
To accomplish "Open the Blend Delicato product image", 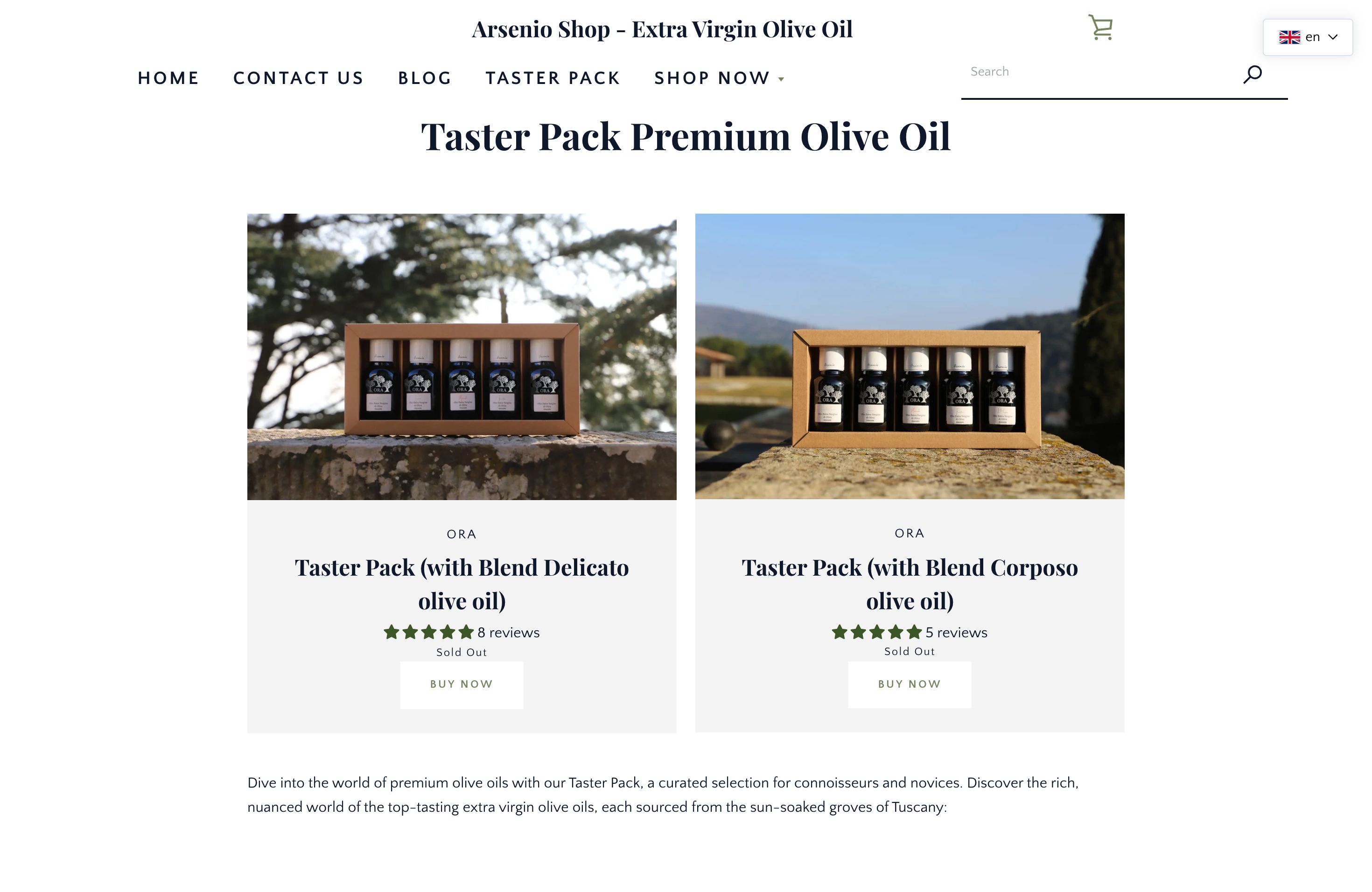I will click(x=462, y=357).
